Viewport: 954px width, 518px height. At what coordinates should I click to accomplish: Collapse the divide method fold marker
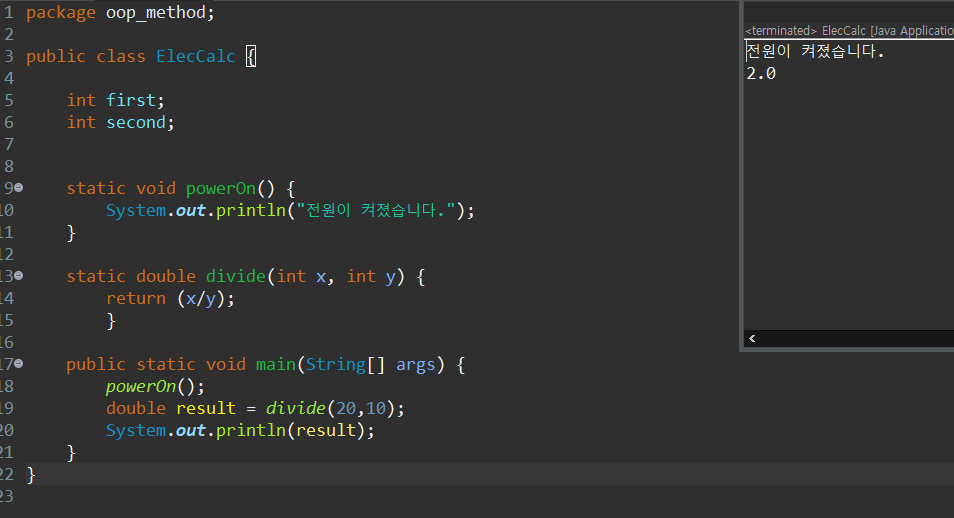[x=19, y=276]
